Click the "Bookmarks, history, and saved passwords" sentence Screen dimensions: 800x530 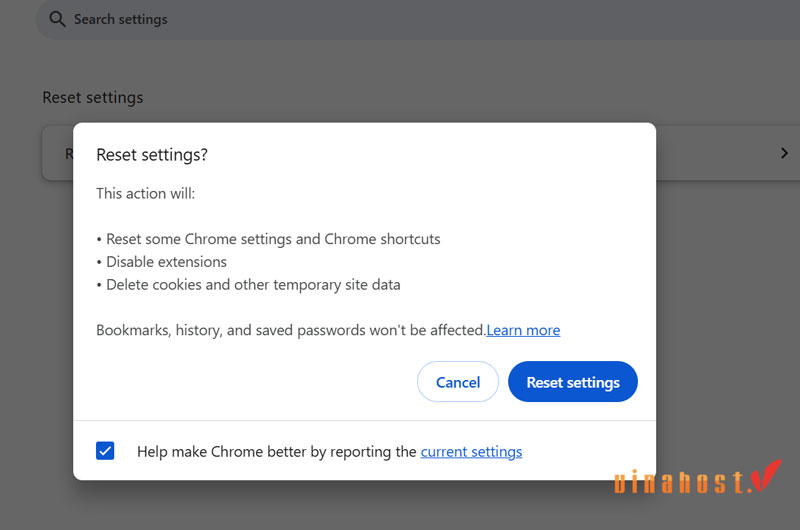point(290,330)
